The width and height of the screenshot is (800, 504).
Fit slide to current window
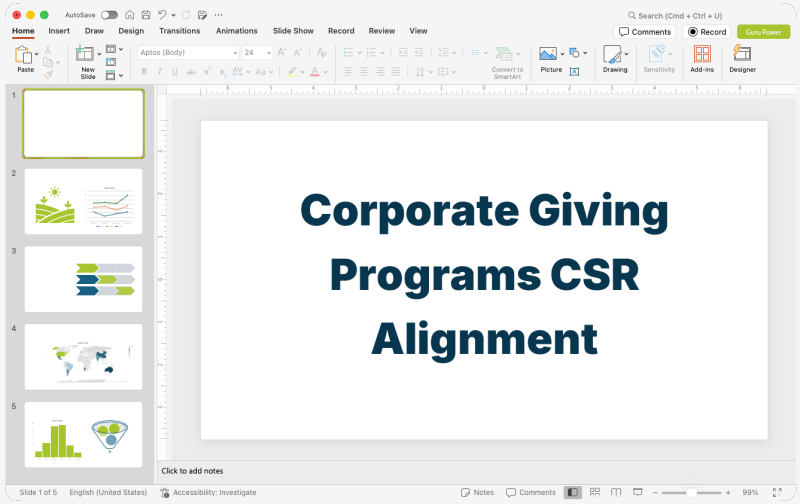click(x=777, y=492)
